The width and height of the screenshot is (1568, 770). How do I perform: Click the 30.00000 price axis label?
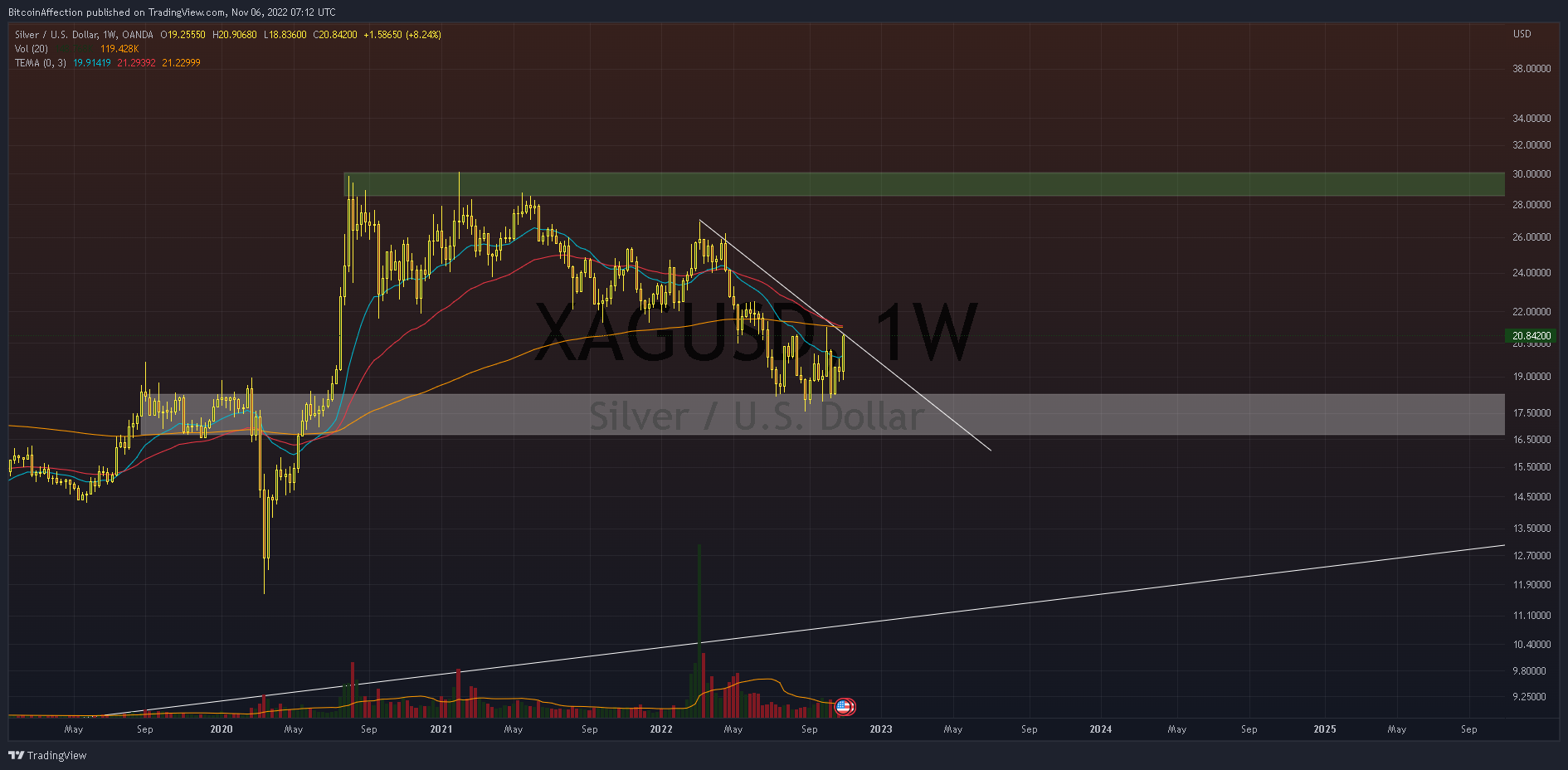1531,174
